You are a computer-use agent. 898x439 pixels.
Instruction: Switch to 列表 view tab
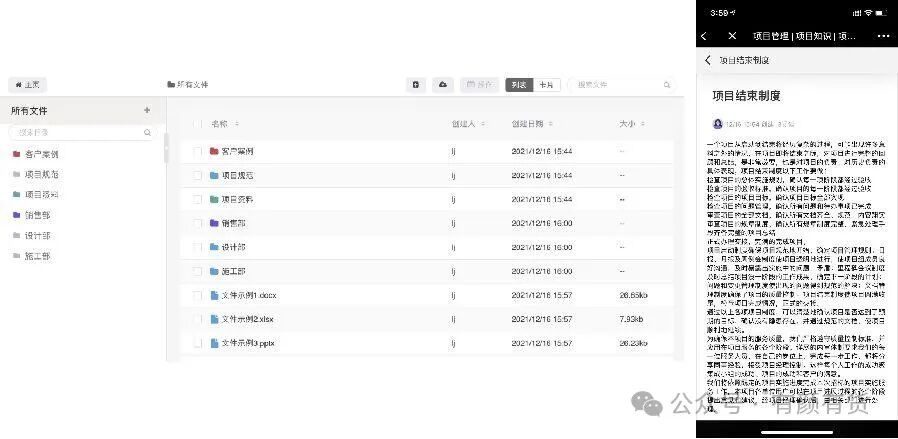tap(519, 85)
